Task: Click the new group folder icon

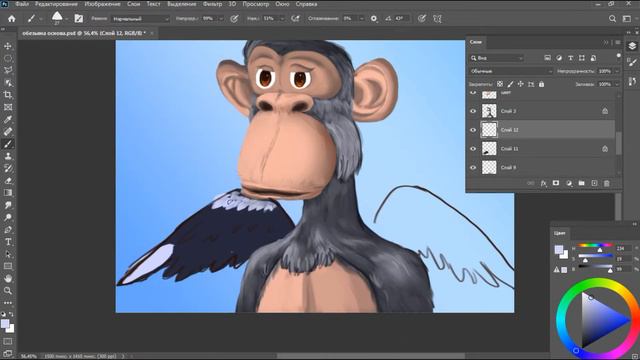Action: pyautogui.click(x=582, y=184)
